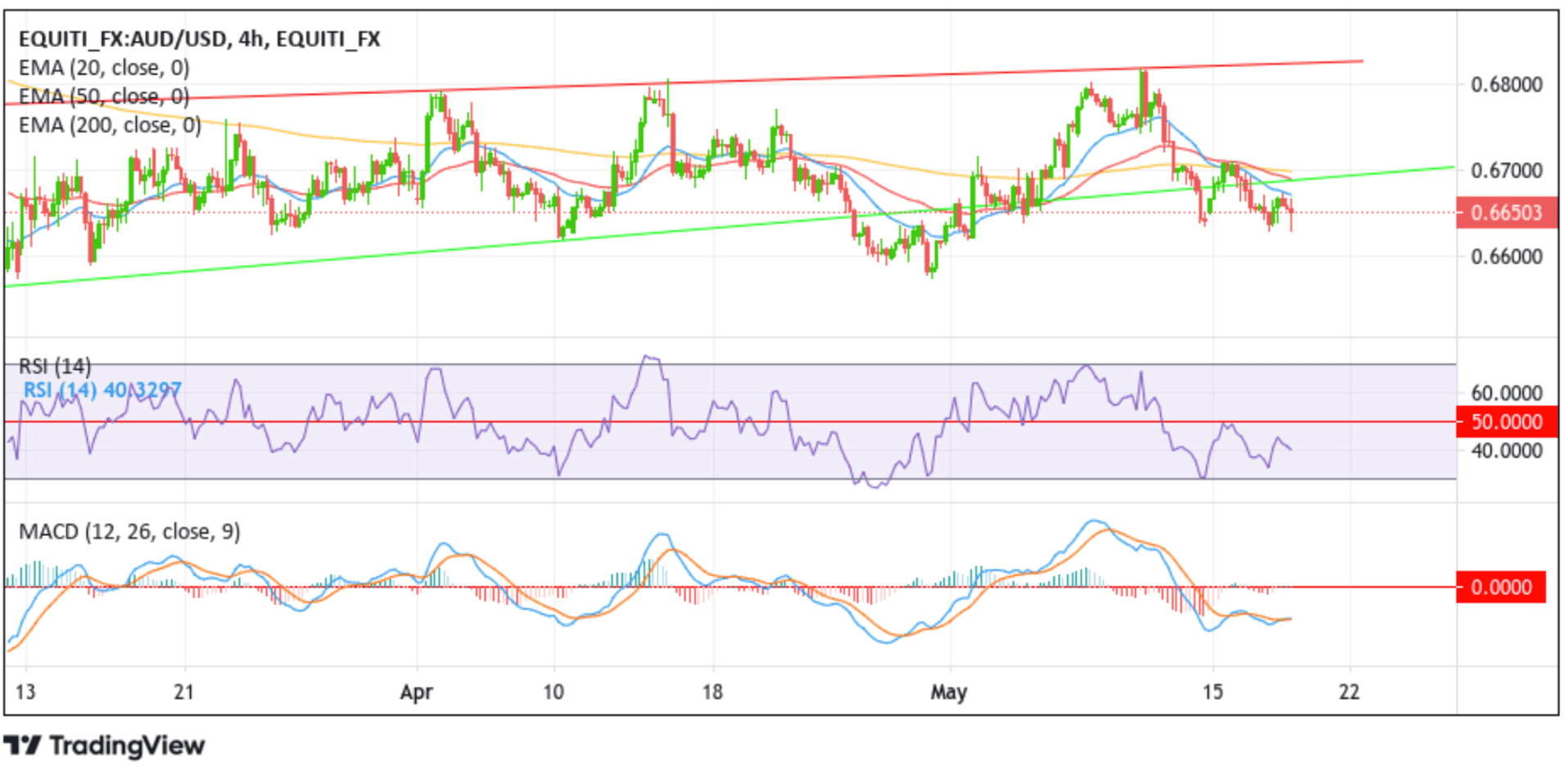Select the RSI (14) pane title
This screenshot has height=784, width=1564.
(55, 366)
